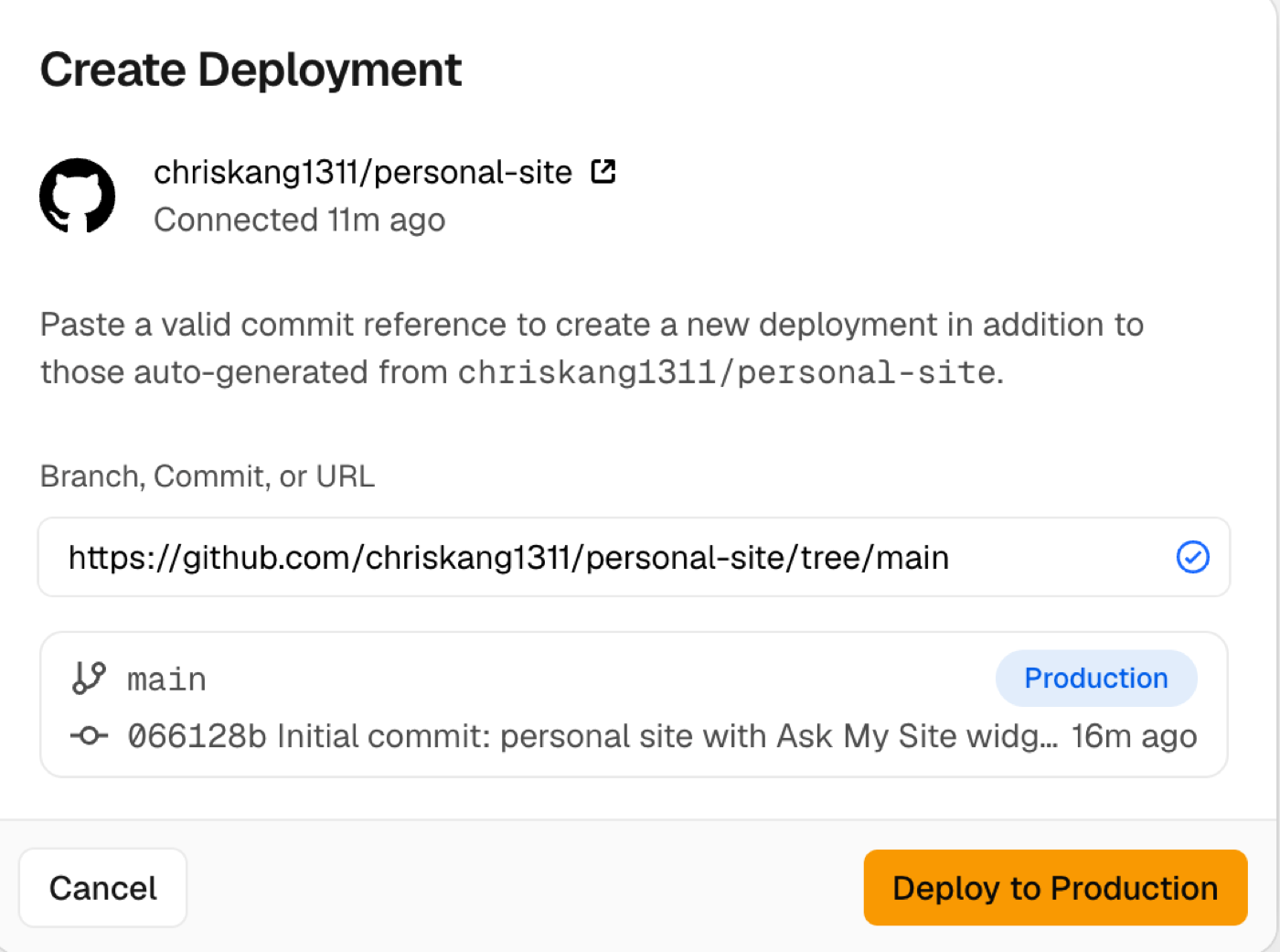Click the blue validation checkmark icon
The image size is (1280, 952).
(x=1192, y=557)
